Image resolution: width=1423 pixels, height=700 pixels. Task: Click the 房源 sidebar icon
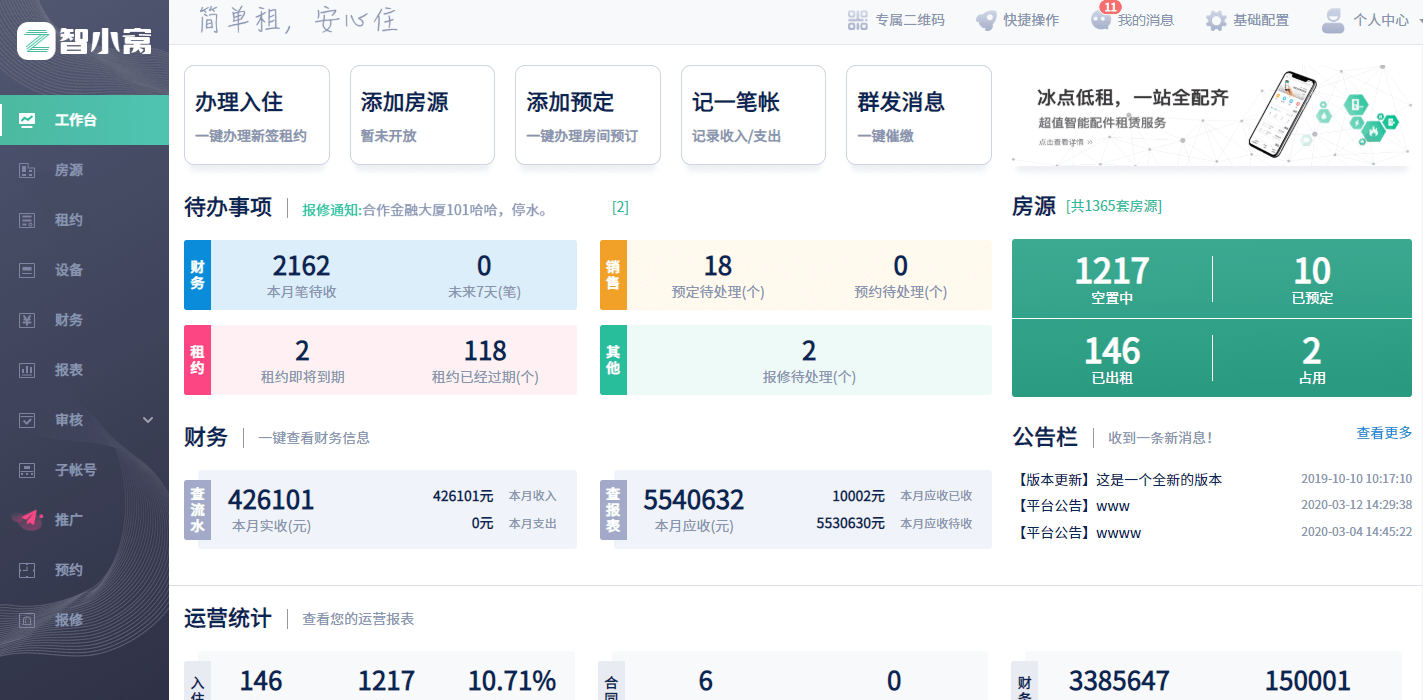pos(28,170)
